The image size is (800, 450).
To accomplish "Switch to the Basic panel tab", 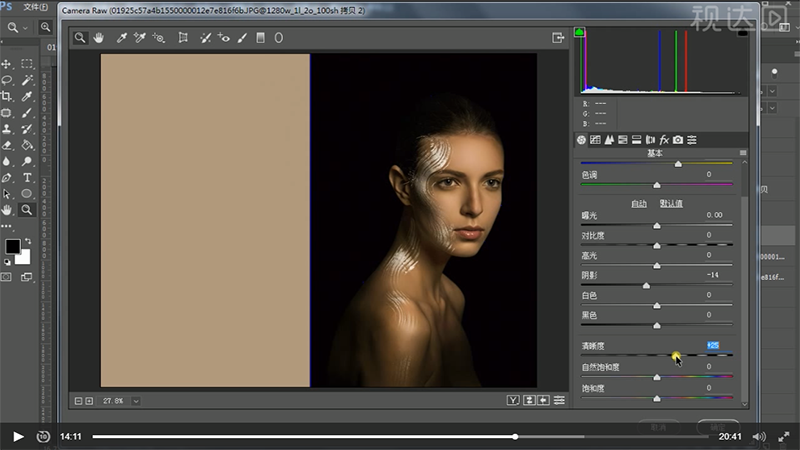I will (581, 140).
